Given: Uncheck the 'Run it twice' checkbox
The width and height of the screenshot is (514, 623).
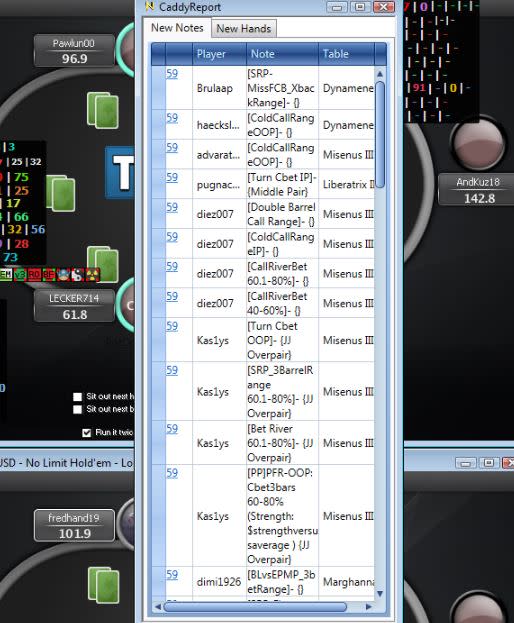Looking at the screenshot, I should pyautogui.click(x=86, y=433).
